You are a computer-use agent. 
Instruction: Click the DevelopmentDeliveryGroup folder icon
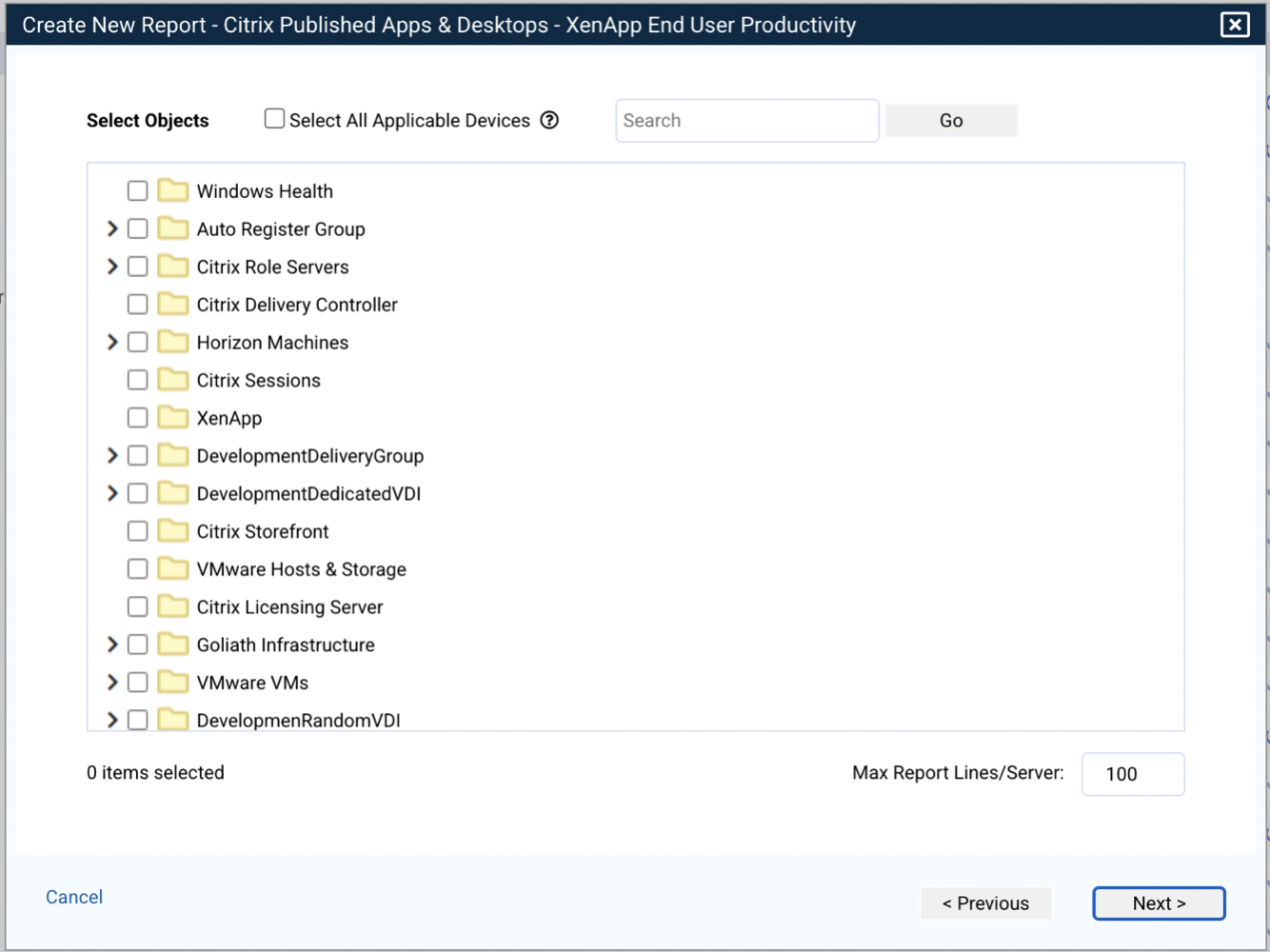point(172,455)
